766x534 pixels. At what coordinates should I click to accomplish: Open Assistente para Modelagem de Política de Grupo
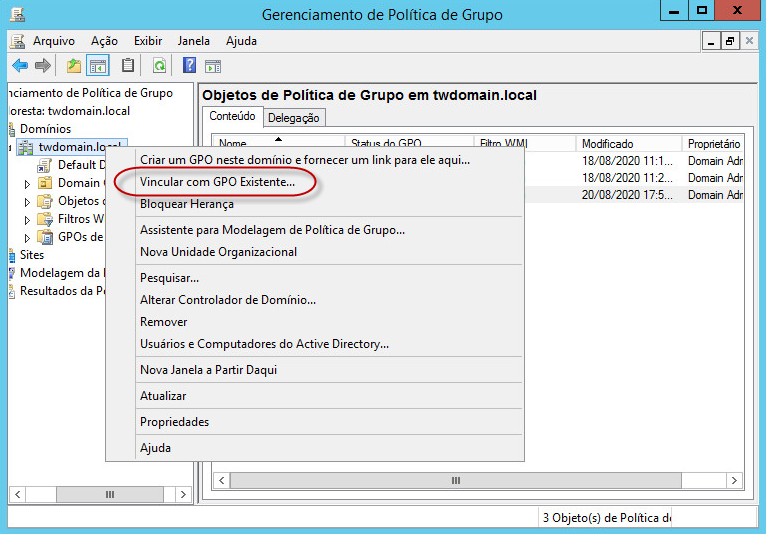[272, 230]
